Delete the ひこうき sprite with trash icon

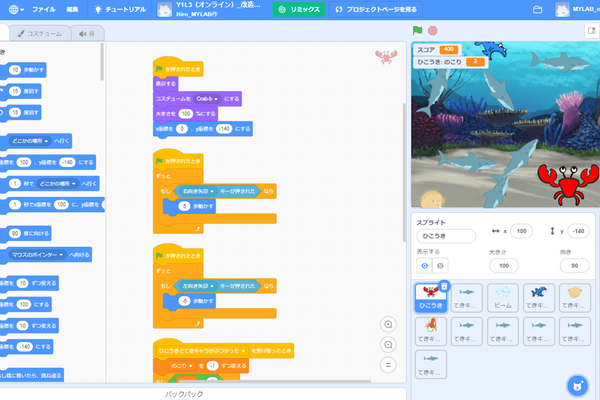[444, 286]
